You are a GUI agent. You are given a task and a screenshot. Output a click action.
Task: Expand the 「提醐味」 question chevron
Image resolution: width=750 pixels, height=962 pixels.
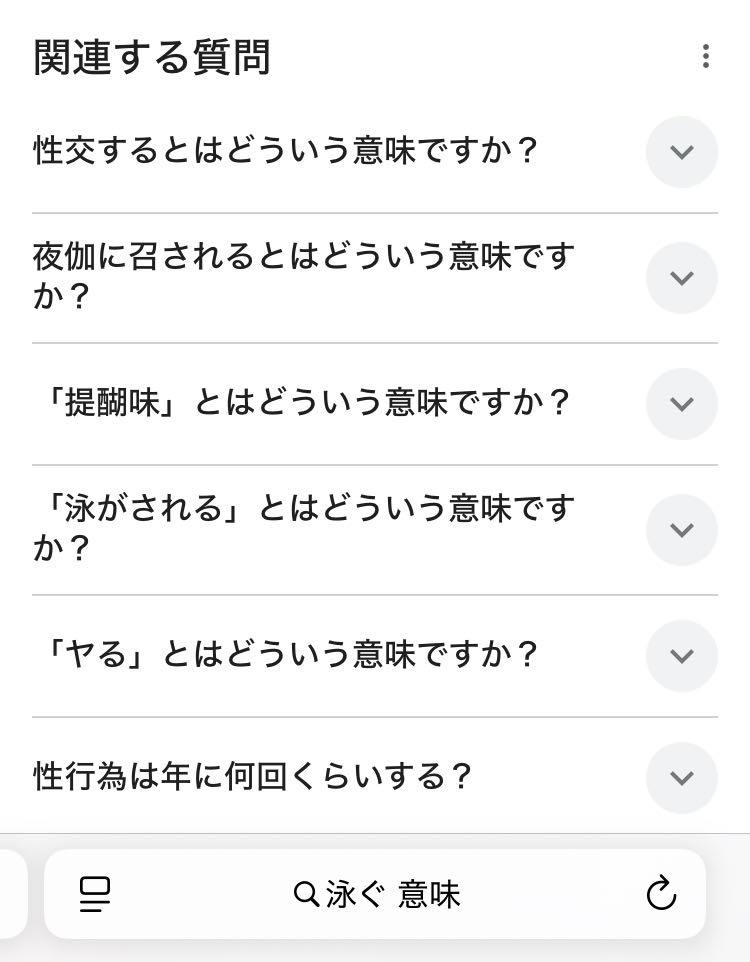click(682, 404)
